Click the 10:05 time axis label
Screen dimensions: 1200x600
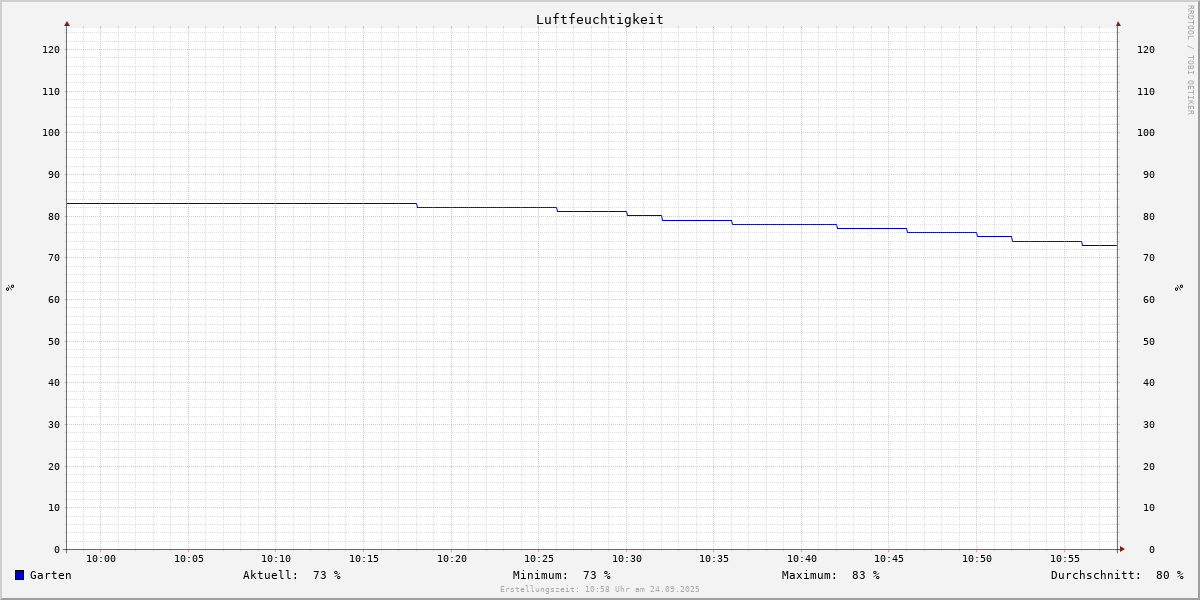click(189, 559)
